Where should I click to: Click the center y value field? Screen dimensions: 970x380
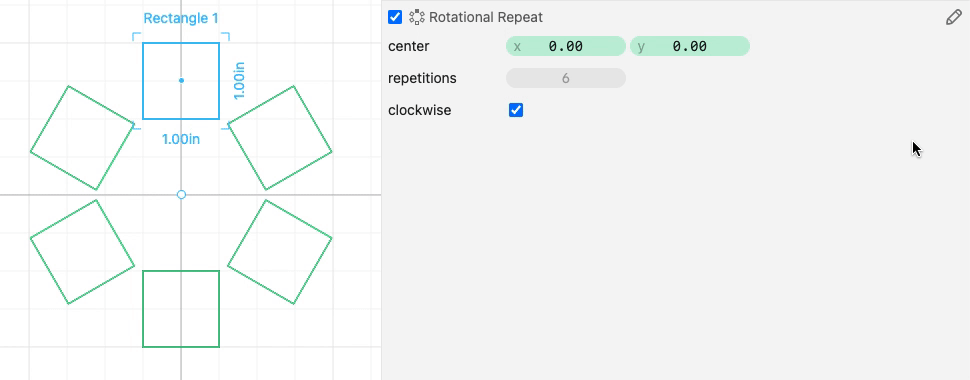[690, 46]
